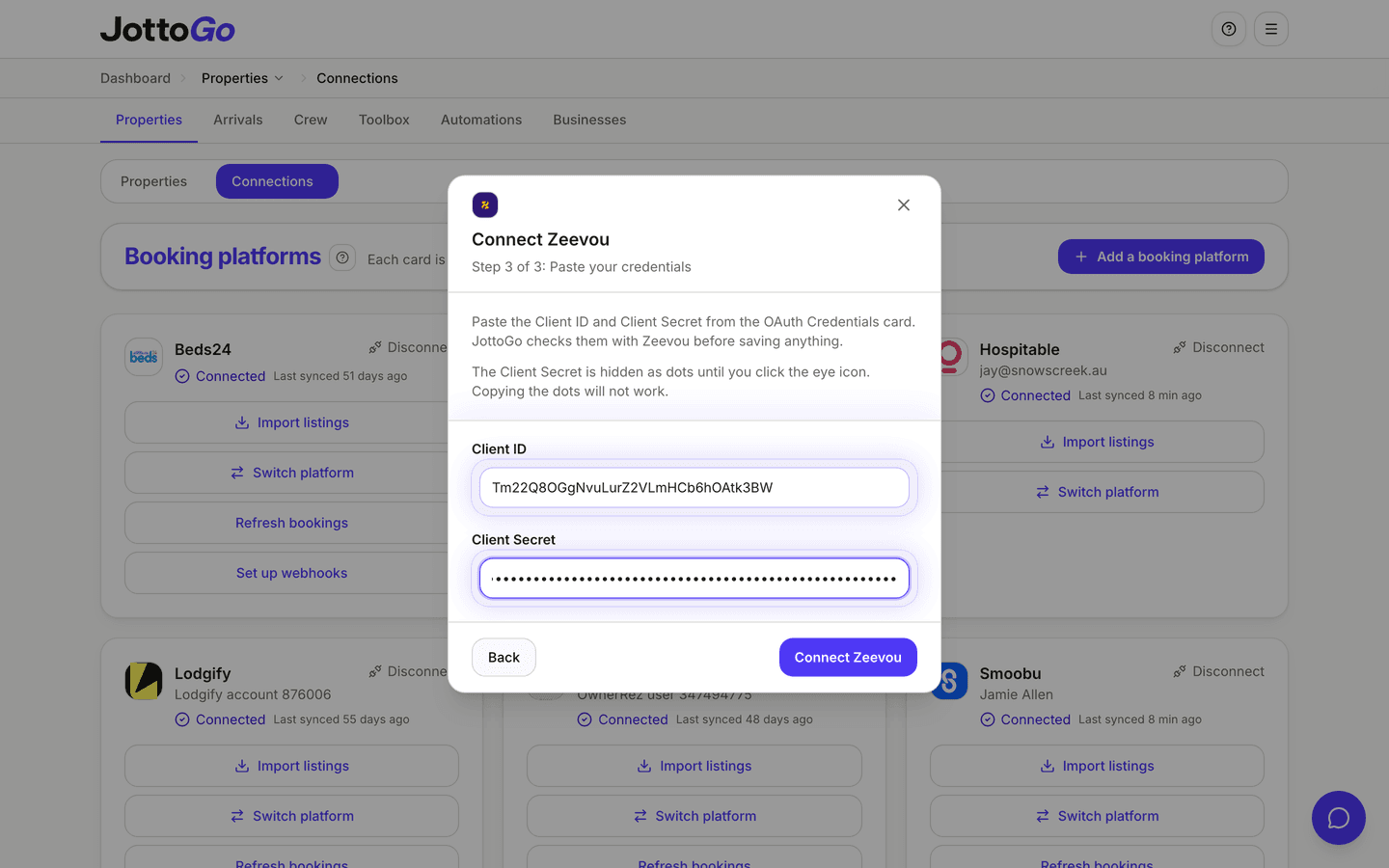Viewport: 1389px width, 868px height.
Task: Open the Automations tab
Action: pos(481,120)
